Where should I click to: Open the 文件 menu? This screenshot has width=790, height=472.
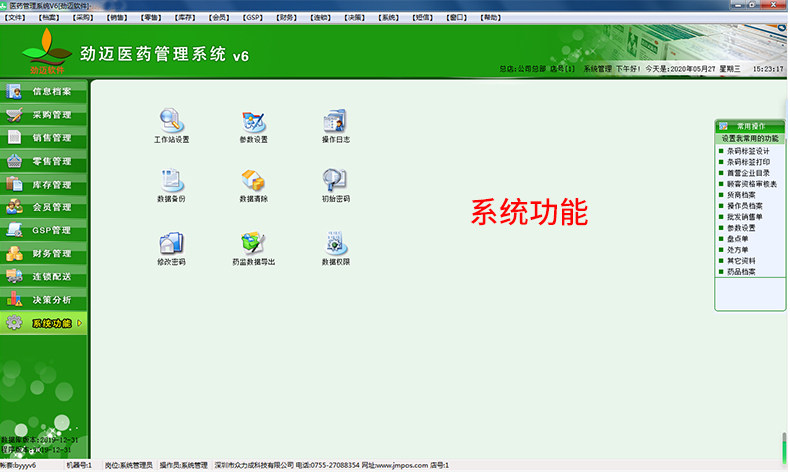15,18
